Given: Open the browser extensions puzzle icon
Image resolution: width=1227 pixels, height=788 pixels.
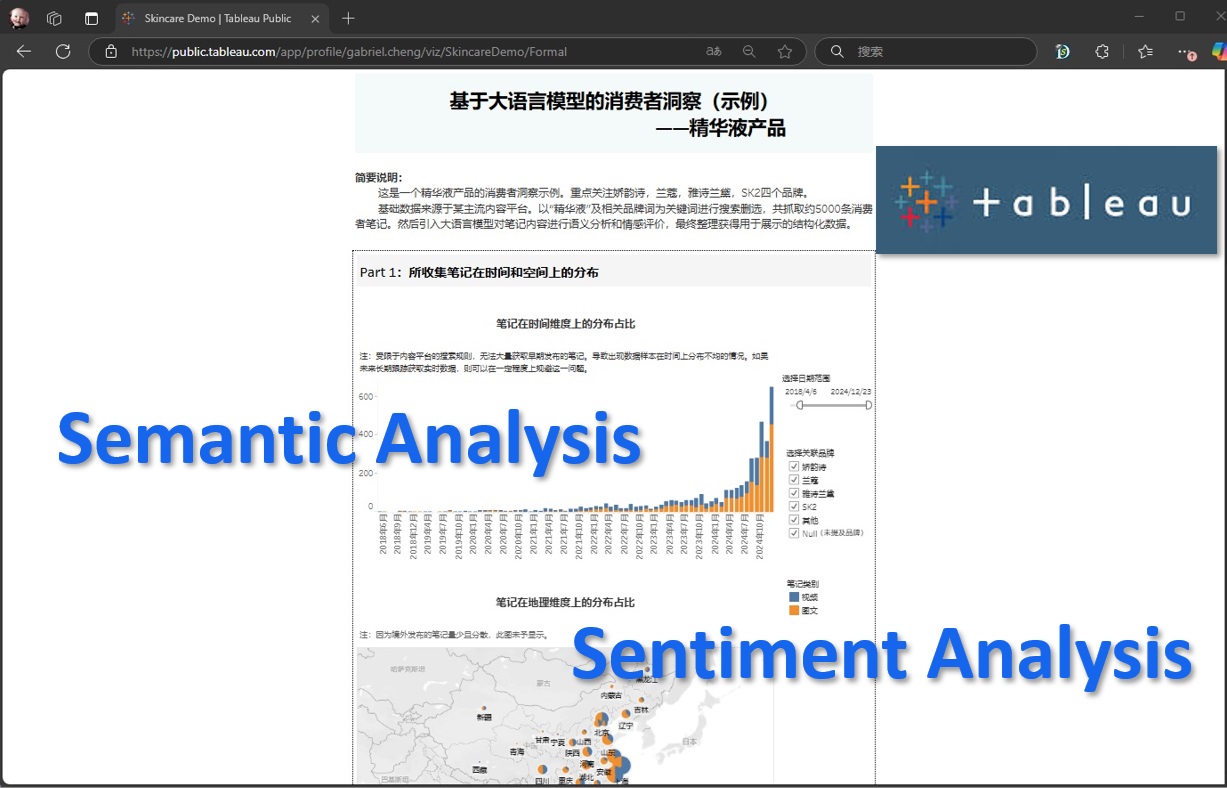Looking at the screenshot, I should [1102, 51].
